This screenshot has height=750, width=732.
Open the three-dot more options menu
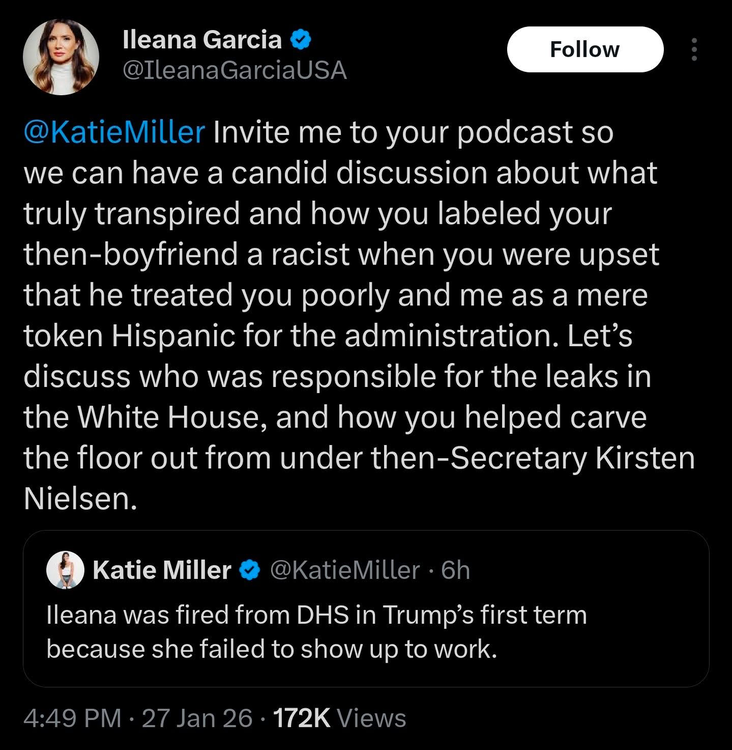(x=696, y=50)
